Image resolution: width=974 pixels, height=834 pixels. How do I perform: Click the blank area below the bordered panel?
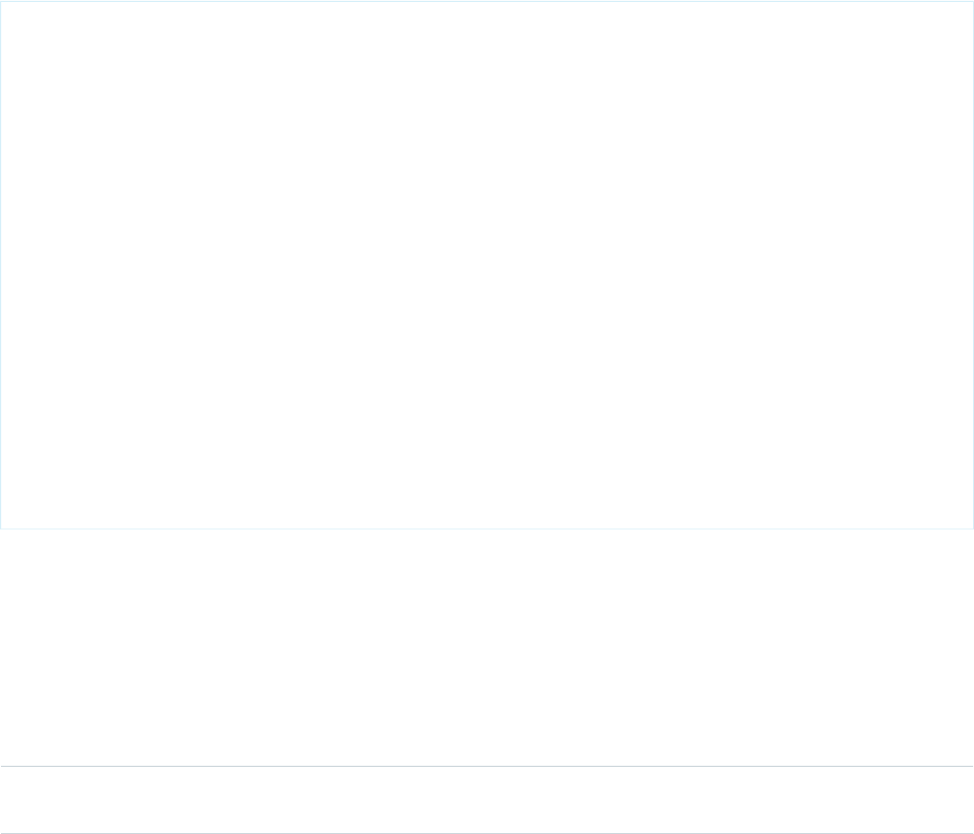(487, 645)
